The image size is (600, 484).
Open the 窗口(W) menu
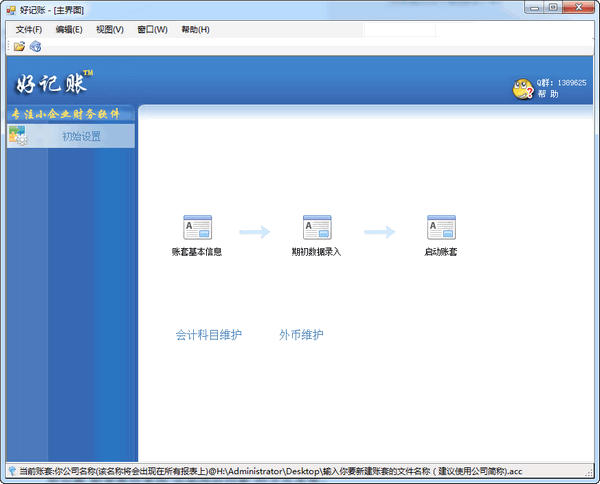coord(152,29)
